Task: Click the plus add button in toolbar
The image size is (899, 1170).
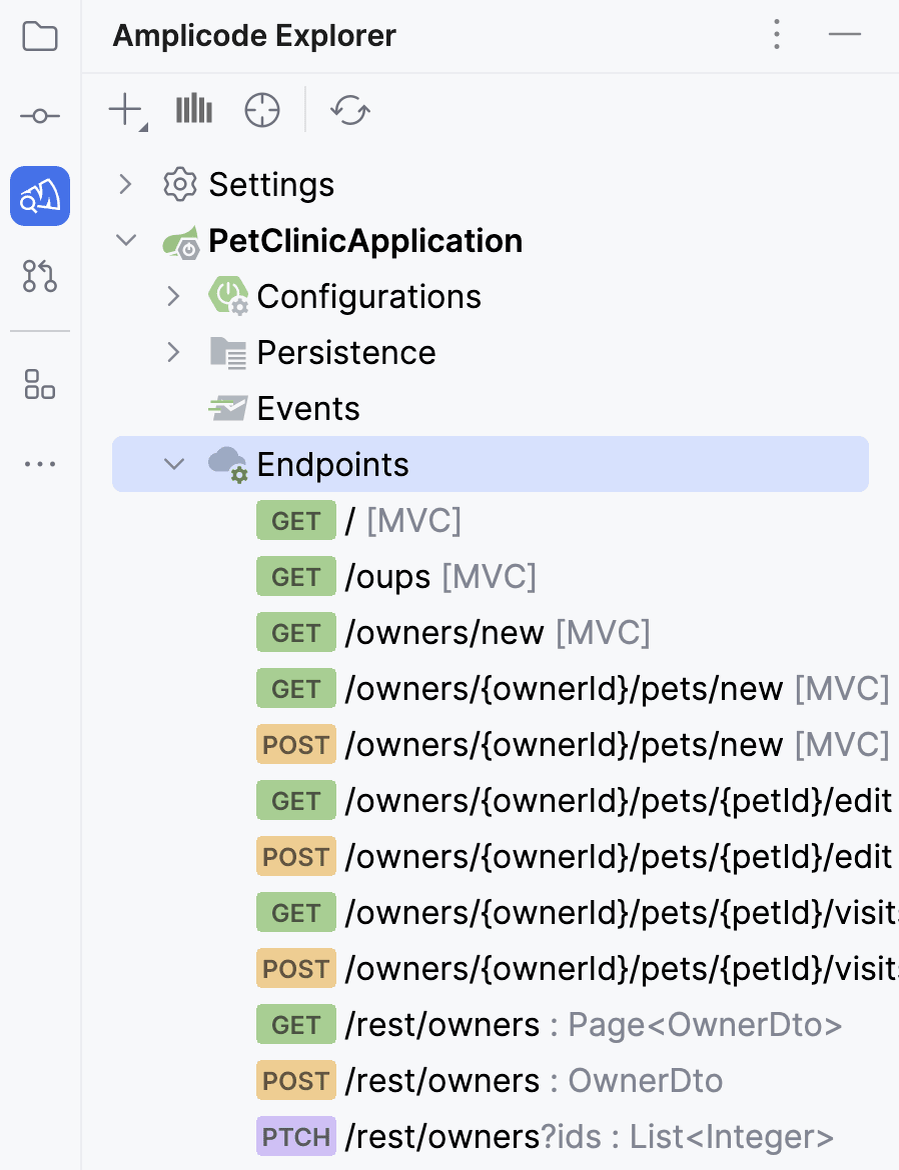Action: coord(126,110)
